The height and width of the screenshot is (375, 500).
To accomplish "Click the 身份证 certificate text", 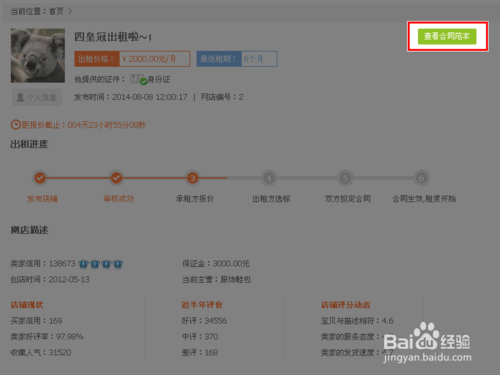I will coord(159,79).
